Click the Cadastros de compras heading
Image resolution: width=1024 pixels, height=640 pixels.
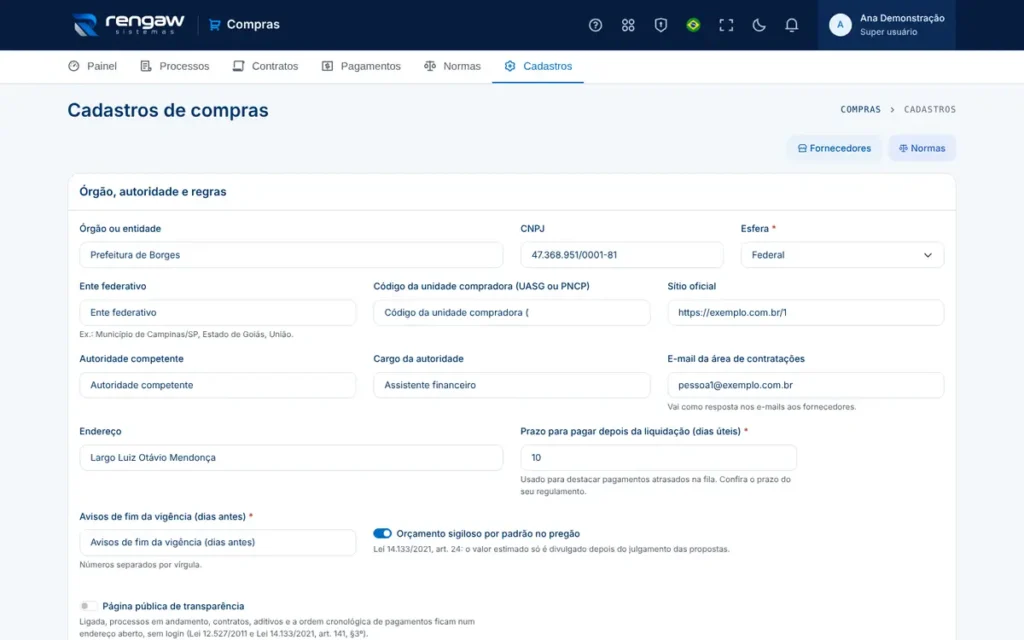click(x=168, y=110)
